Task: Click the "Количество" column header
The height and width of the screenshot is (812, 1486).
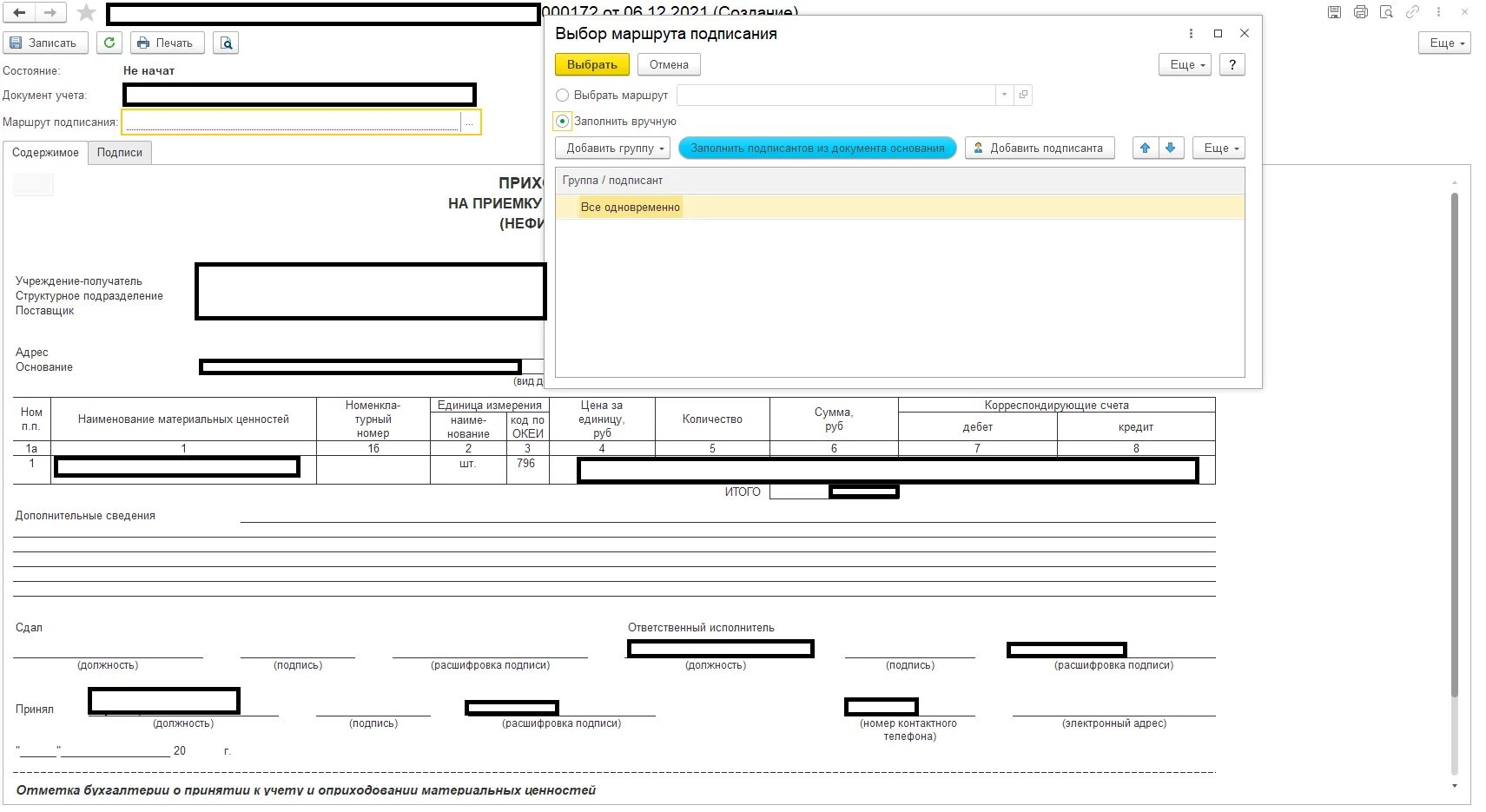Action: tap(712, 419)
